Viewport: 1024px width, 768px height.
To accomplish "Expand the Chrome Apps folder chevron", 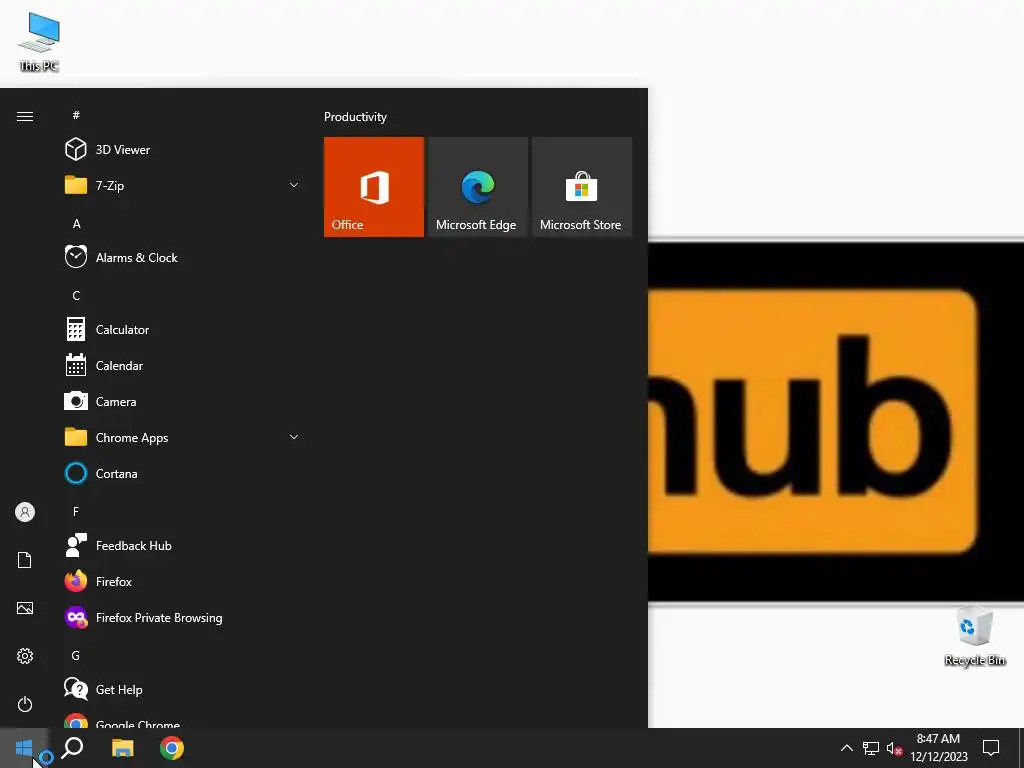I will (x=294, y=437).
